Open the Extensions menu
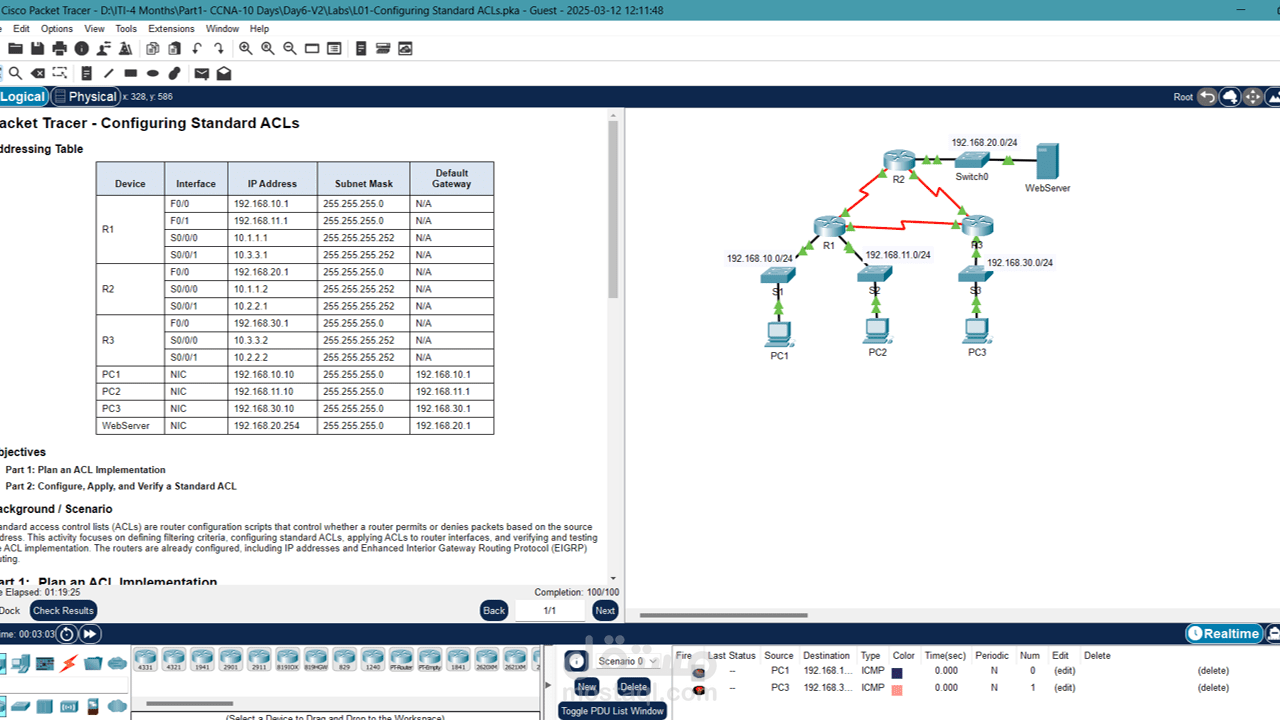The height and width of the screenshot is (720, 1280). pos(171,29)
